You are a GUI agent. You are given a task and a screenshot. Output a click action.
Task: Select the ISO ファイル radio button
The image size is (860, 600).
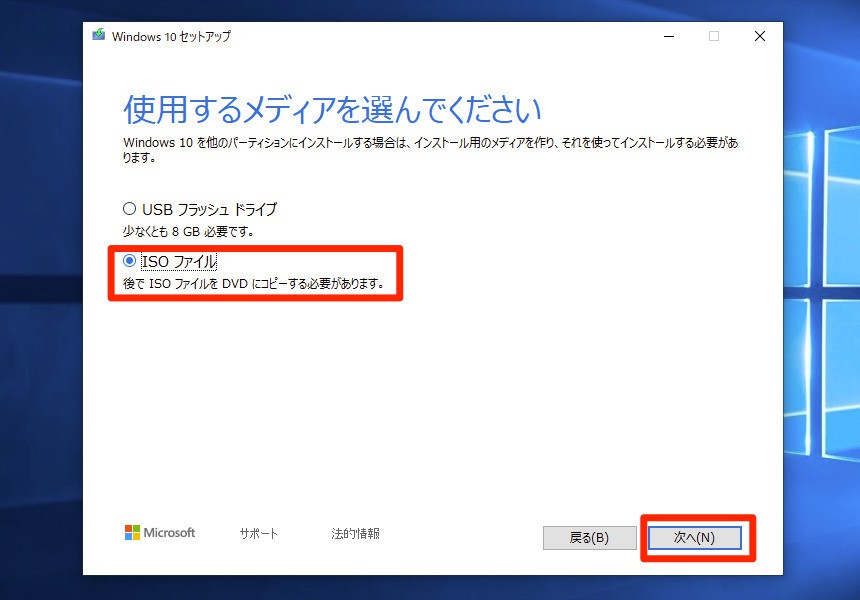click(x=129, y=261)
